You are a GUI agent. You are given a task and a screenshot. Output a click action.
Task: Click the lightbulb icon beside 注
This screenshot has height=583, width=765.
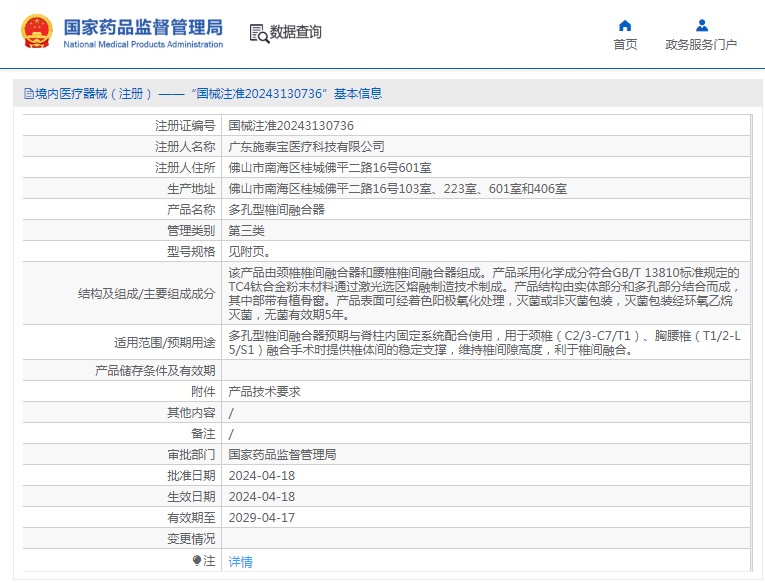(197, 561)
